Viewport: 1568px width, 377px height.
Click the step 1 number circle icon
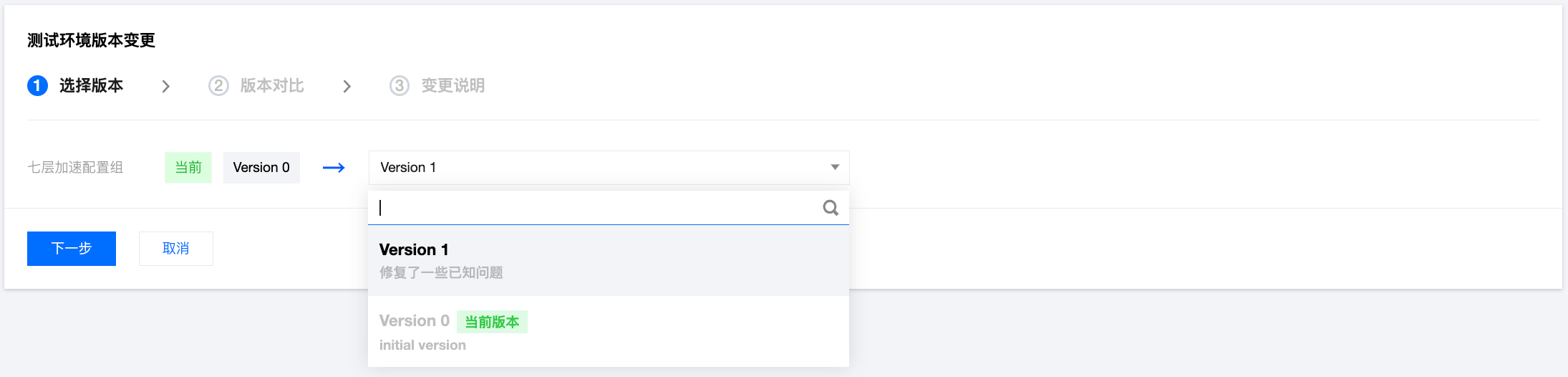37,86
